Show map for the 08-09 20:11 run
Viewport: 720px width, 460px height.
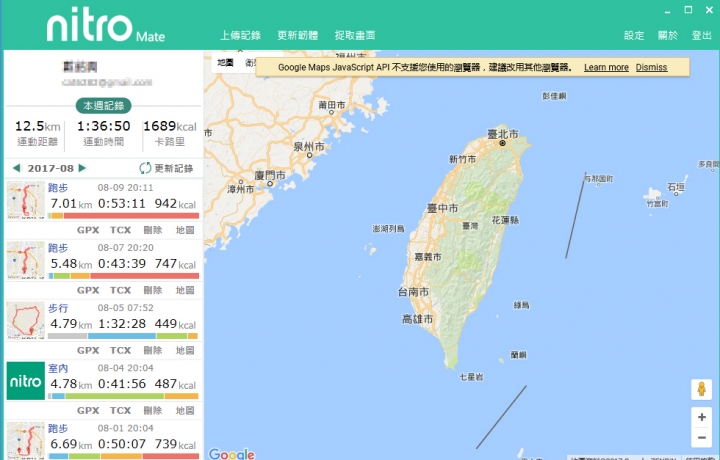click(x=185, y=230)
